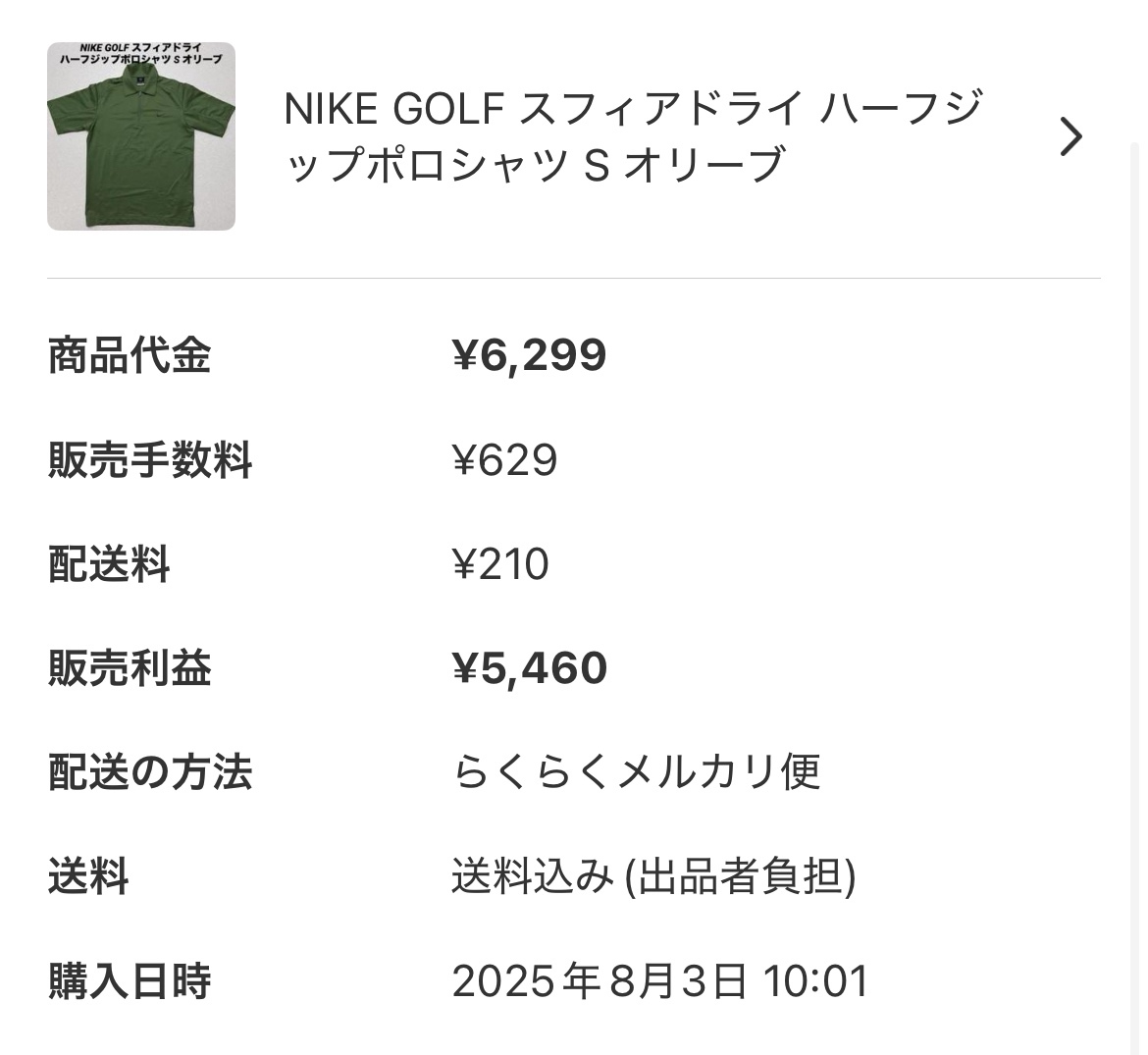This screenshot has height=1055, width=1148.
Task: Click the らくらくメルカリ便 shipping method text
Action: click(636, 772)
